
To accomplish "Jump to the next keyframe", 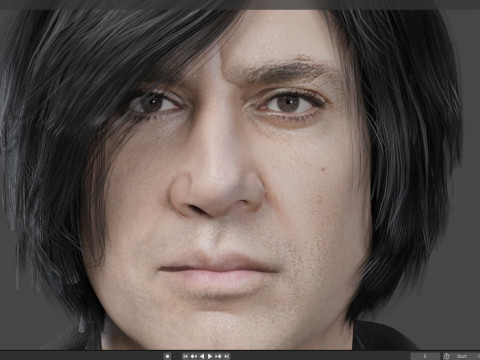I will coord(218,356).
